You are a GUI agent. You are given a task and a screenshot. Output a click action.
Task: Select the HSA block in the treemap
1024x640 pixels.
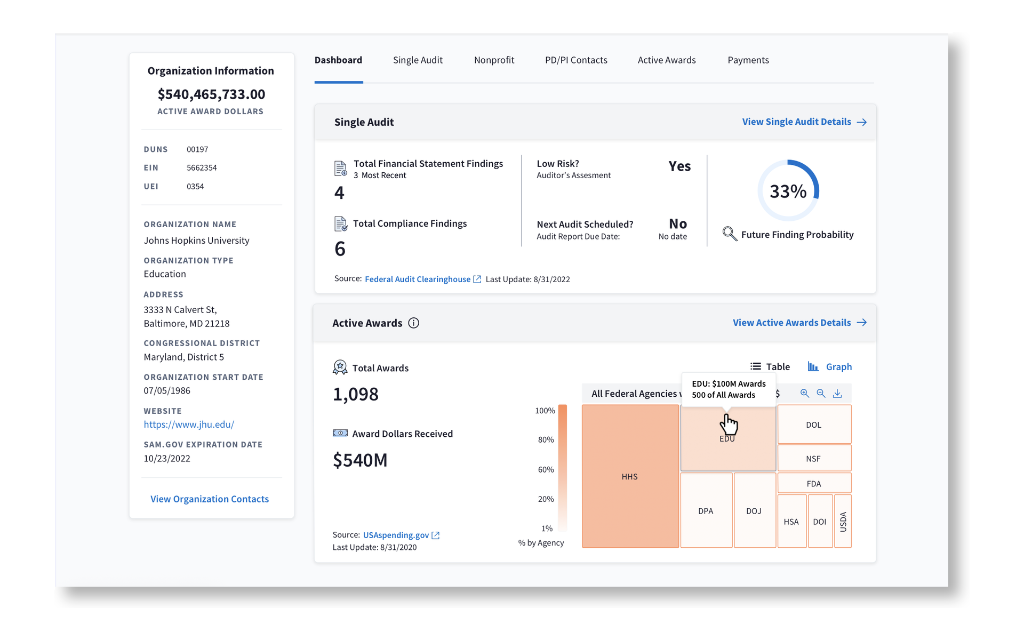pos(792,521)
